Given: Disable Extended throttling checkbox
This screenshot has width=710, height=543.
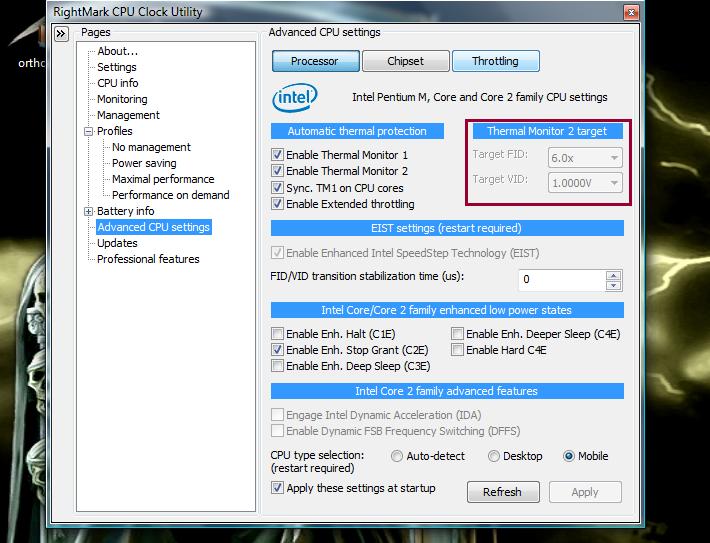Looking at the screenshot, I should (277, 204).
